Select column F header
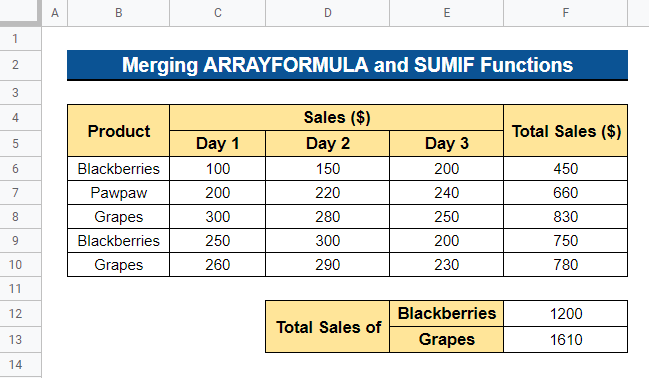The image size is (649, 378). point(565,13)
